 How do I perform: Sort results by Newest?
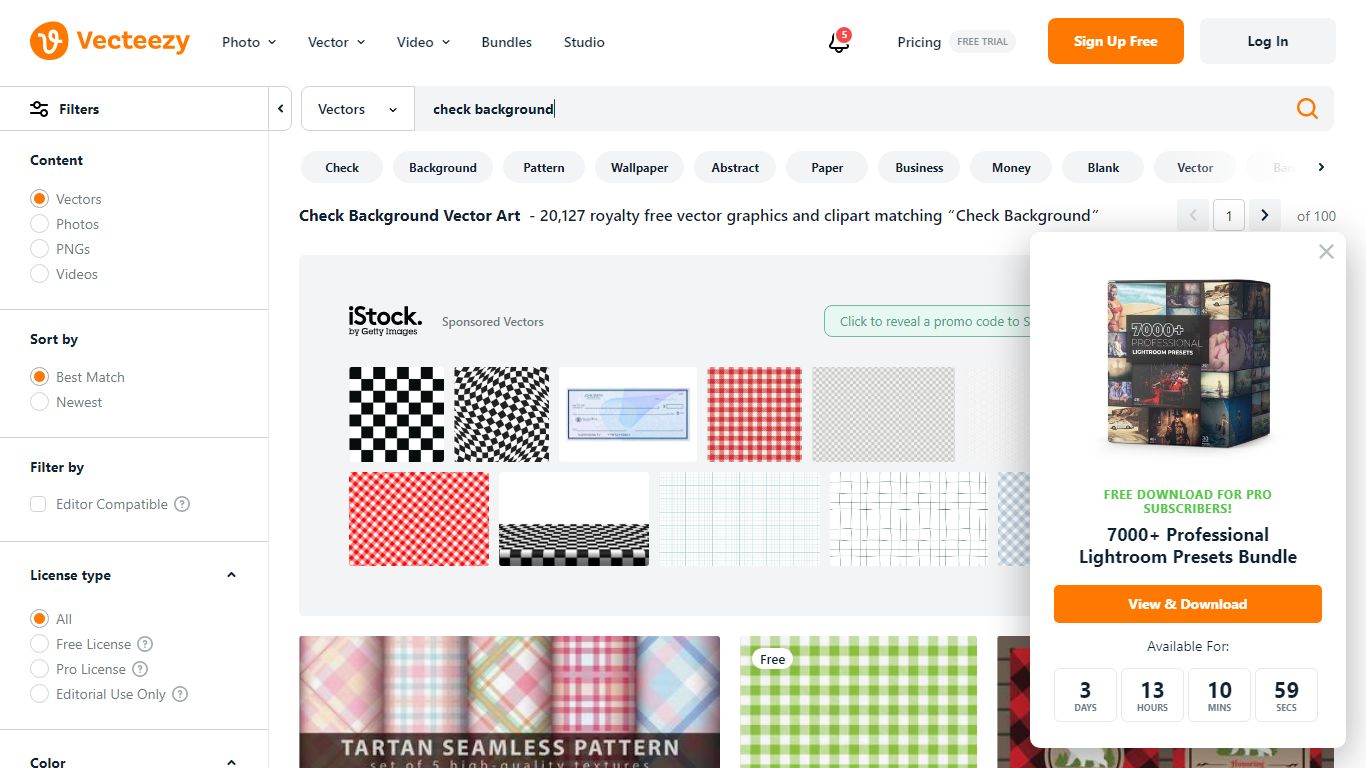(x=39, y=402)
